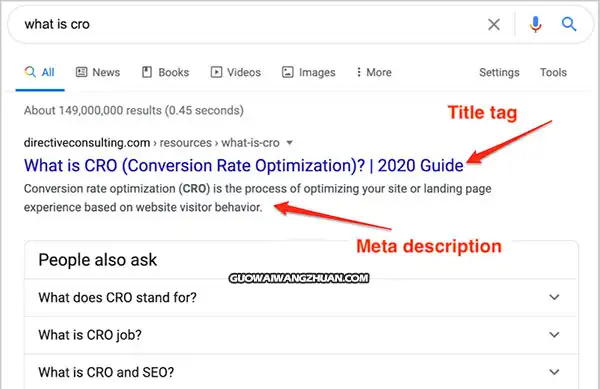Expand 'What does CRO stand for?' question
The height and width of the screenshot is (389, 600).
[301, 298]
